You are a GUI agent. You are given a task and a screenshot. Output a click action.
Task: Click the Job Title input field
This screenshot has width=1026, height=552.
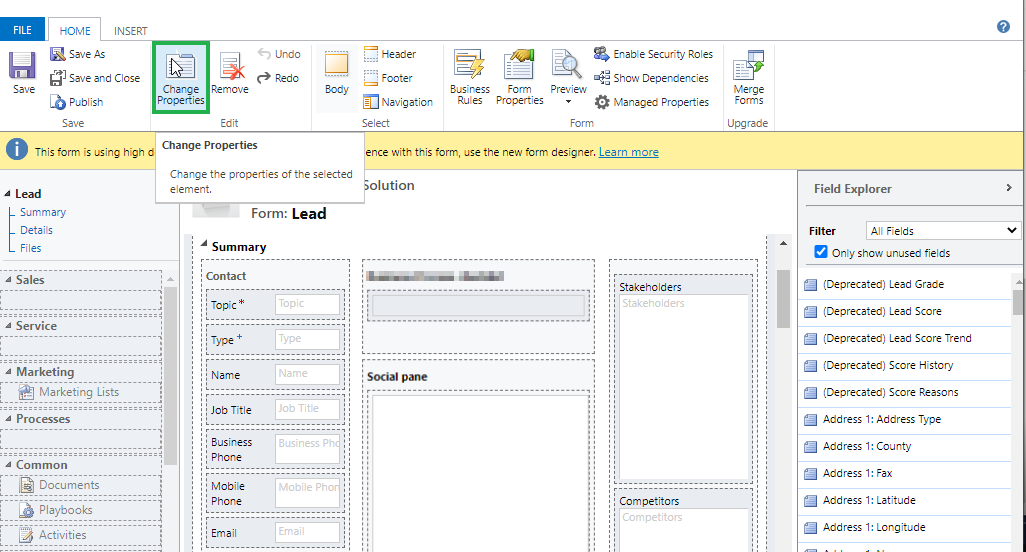click(x=307, y=409)
